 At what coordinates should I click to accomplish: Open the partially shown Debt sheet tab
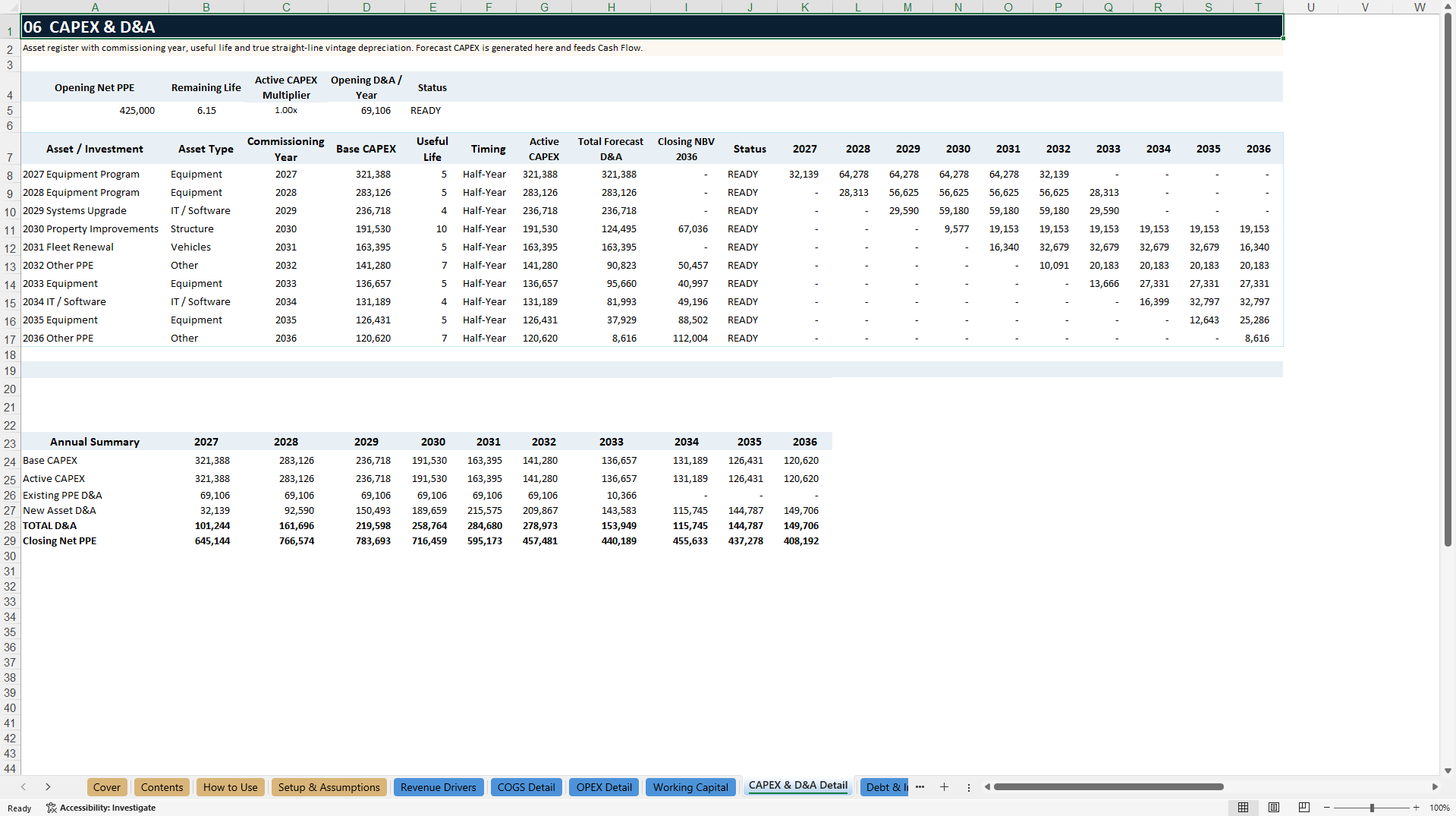[x=885, y=787]
